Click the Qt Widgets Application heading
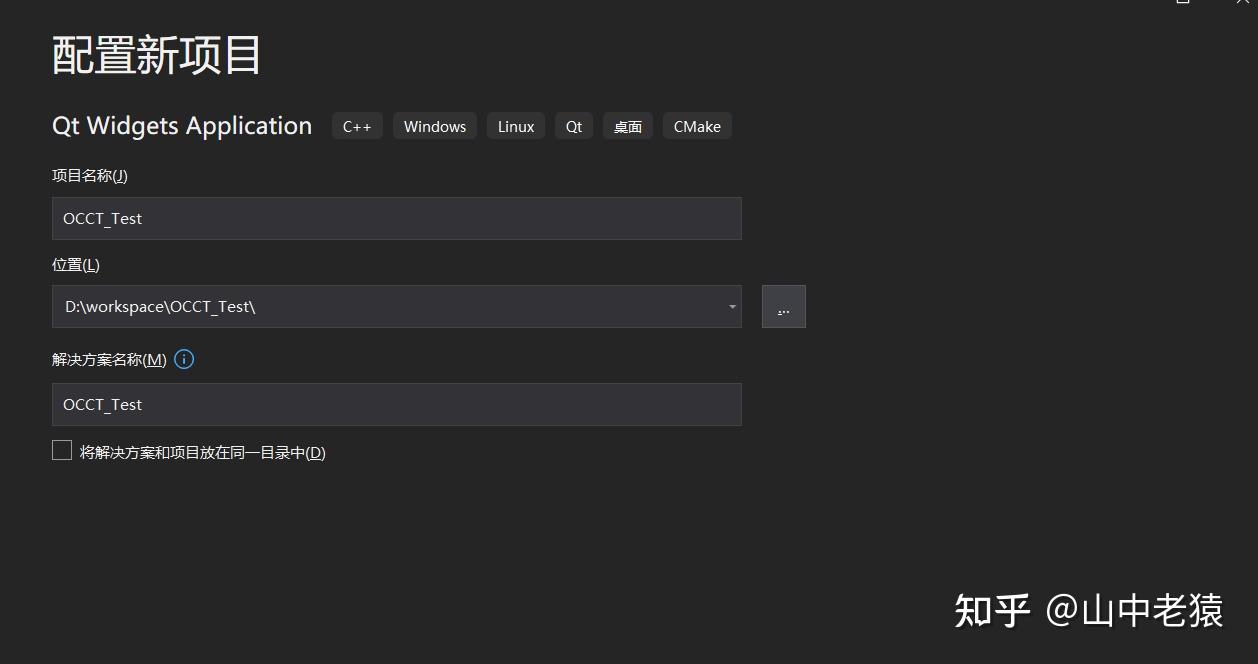The width and height of the screenshot is (1258, 664). click(182, 125)
